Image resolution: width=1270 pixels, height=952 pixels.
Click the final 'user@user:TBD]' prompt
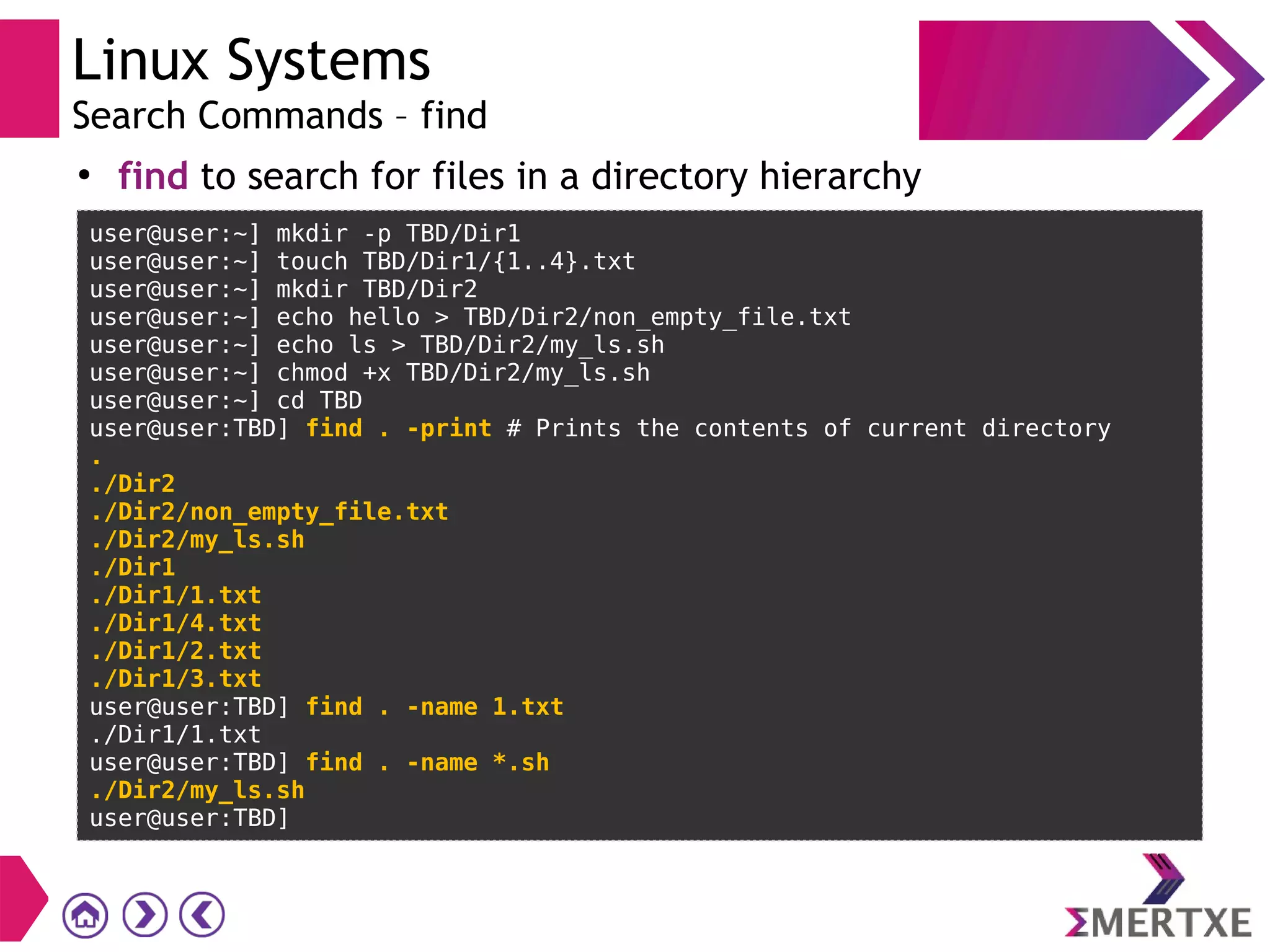(190, 819)
